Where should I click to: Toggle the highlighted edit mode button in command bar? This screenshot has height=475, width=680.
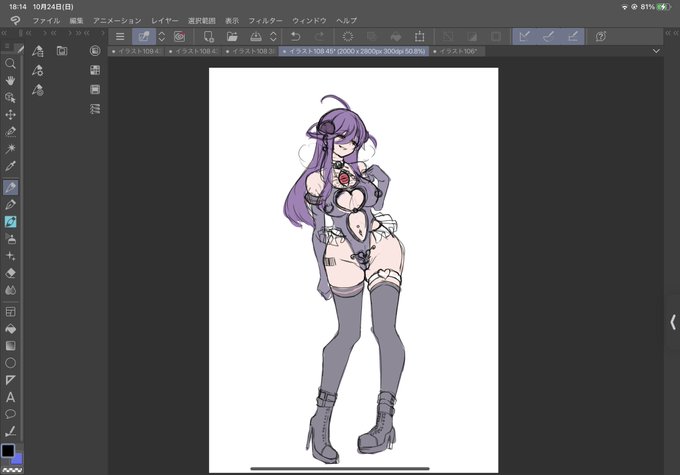(x=144, y=36)
